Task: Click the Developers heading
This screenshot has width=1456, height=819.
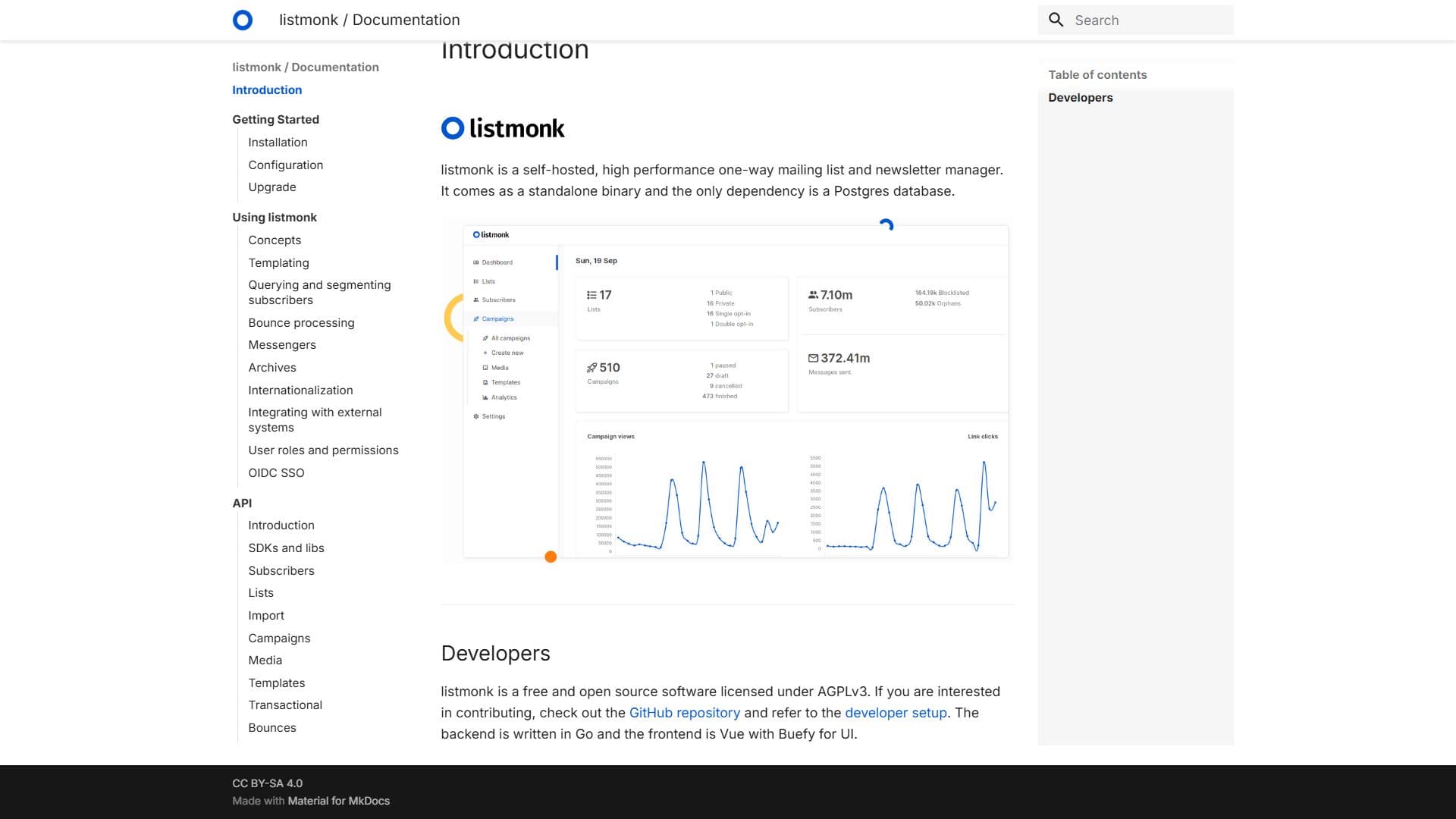Action: pyautogui.click(x=495, y=653)
